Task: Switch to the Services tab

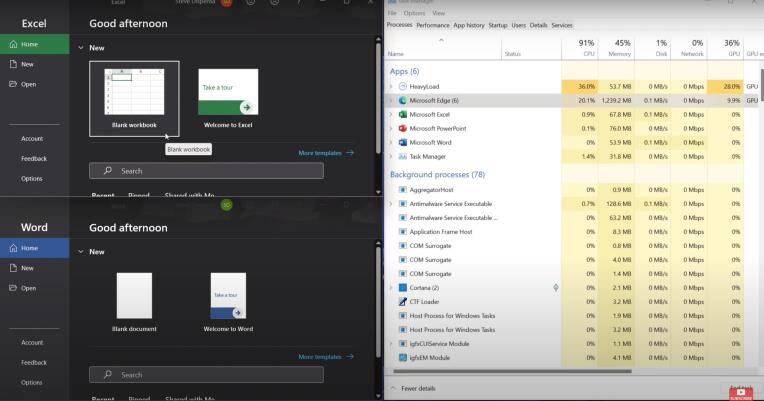Action: (562, 25)
